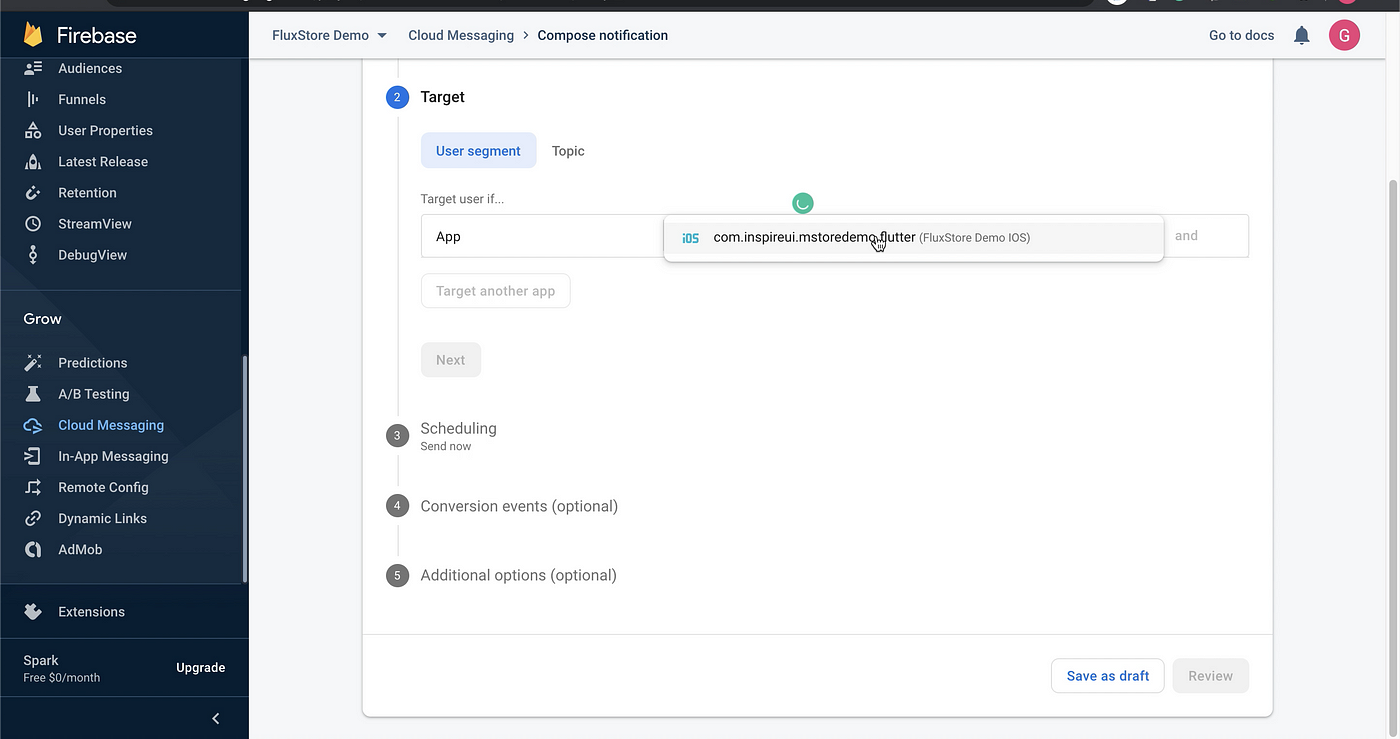Click the Target another app button
The height and width of the screenshot is (739, 1400).
coord(495,291)
